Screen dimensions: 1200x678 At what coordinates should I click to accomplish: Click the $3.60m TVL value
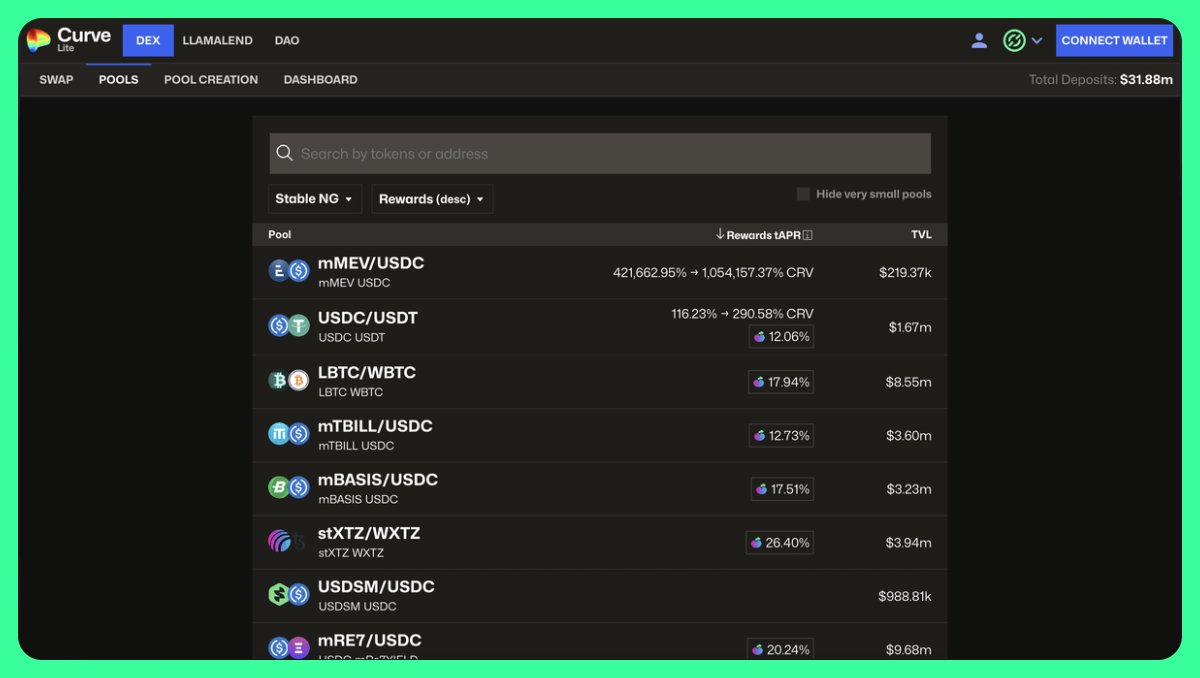point(909,435)
